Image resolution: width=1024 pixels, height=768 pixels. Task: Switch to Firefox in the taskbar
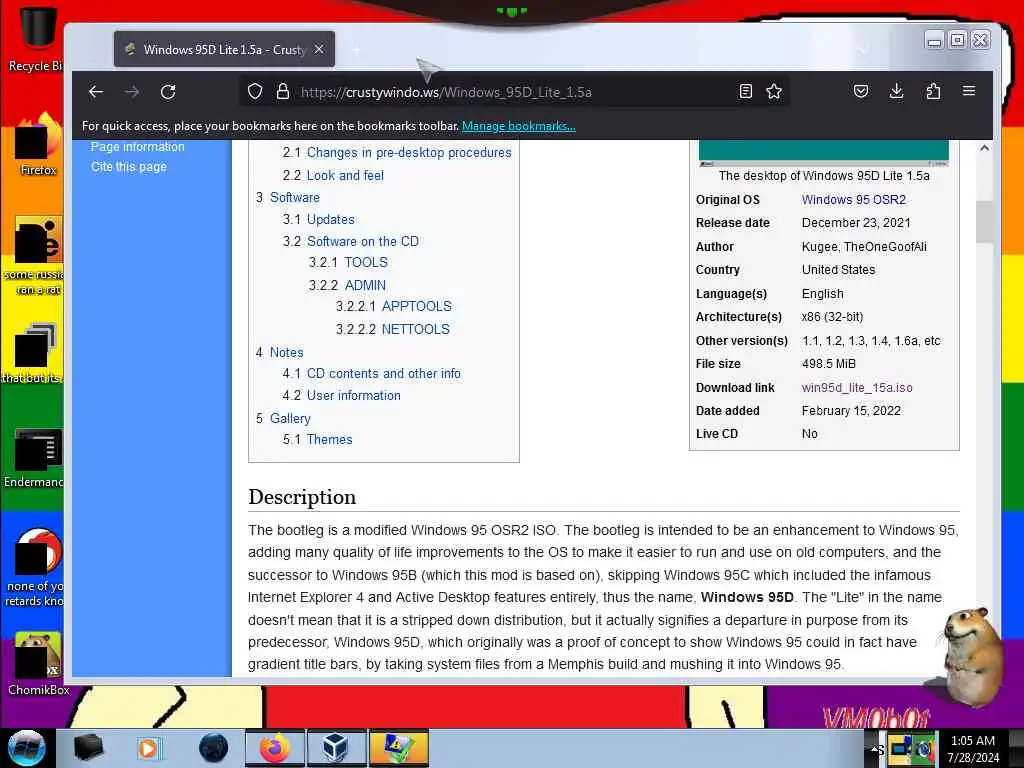pos(274,748)
